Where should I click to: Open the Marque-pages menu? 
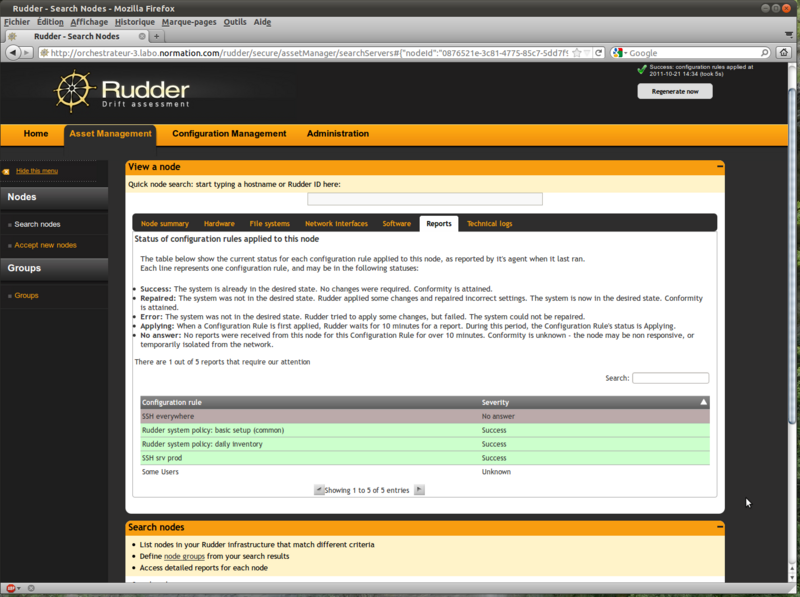189,22
